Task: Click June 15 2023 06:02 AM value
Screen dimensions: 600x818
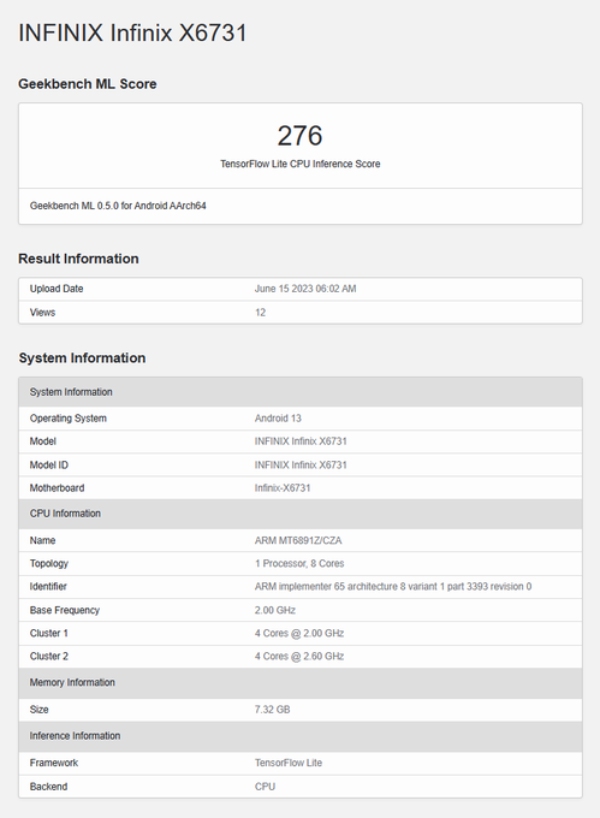Action: tap(305, 288)
